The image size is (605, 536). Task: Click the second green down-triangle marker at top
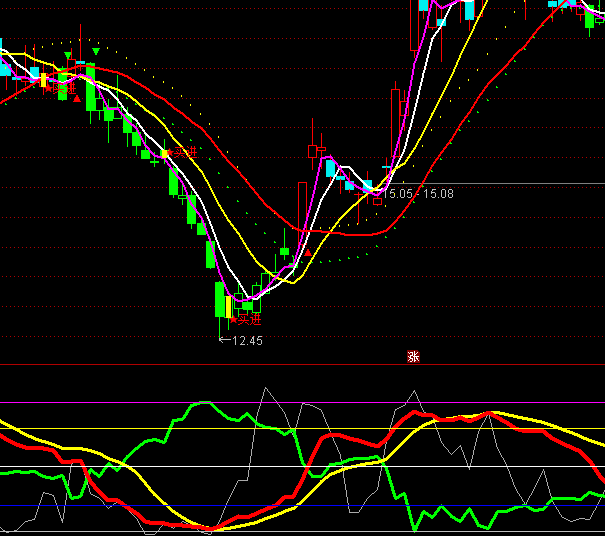[x=95, y=51]
